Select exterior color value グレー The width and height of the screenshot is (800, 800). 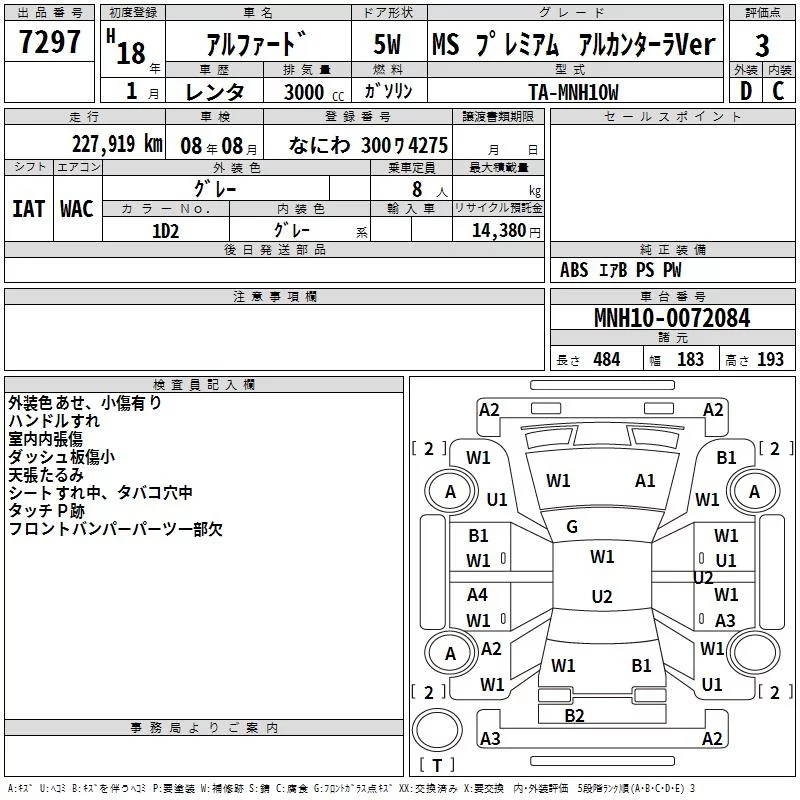[215, 189]
